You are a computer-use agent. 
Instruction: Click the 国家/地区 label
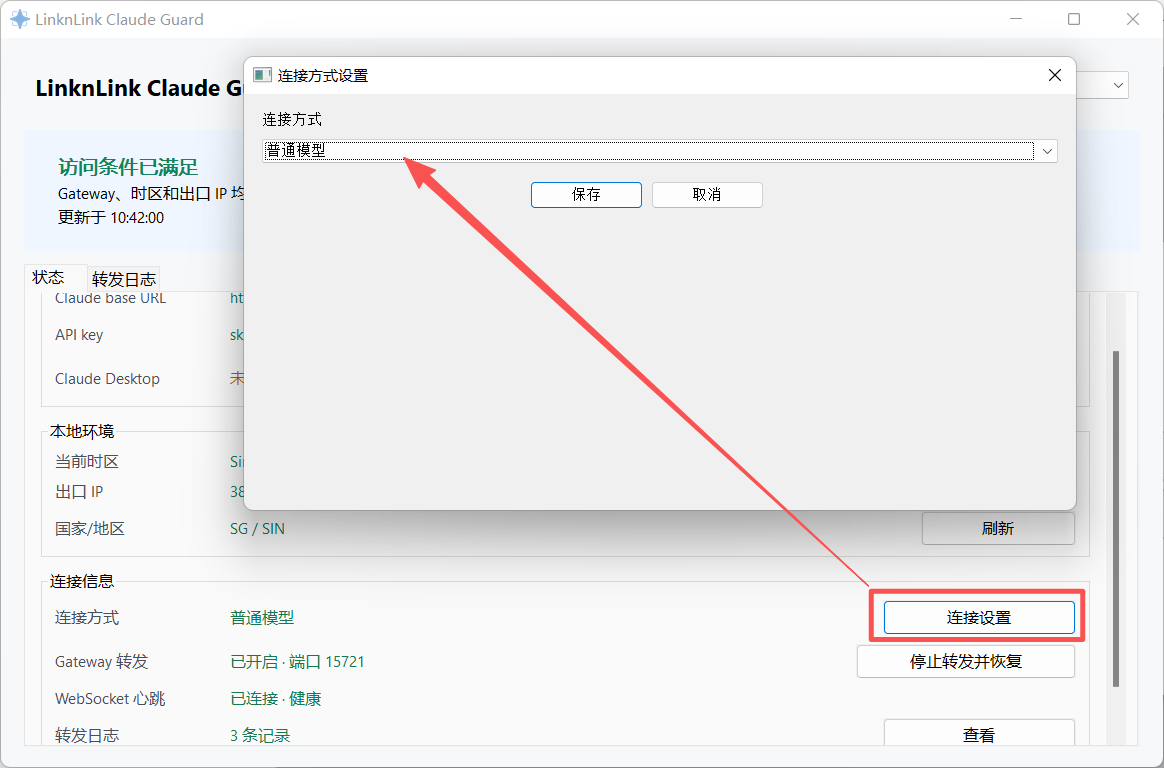click(90, 529)
